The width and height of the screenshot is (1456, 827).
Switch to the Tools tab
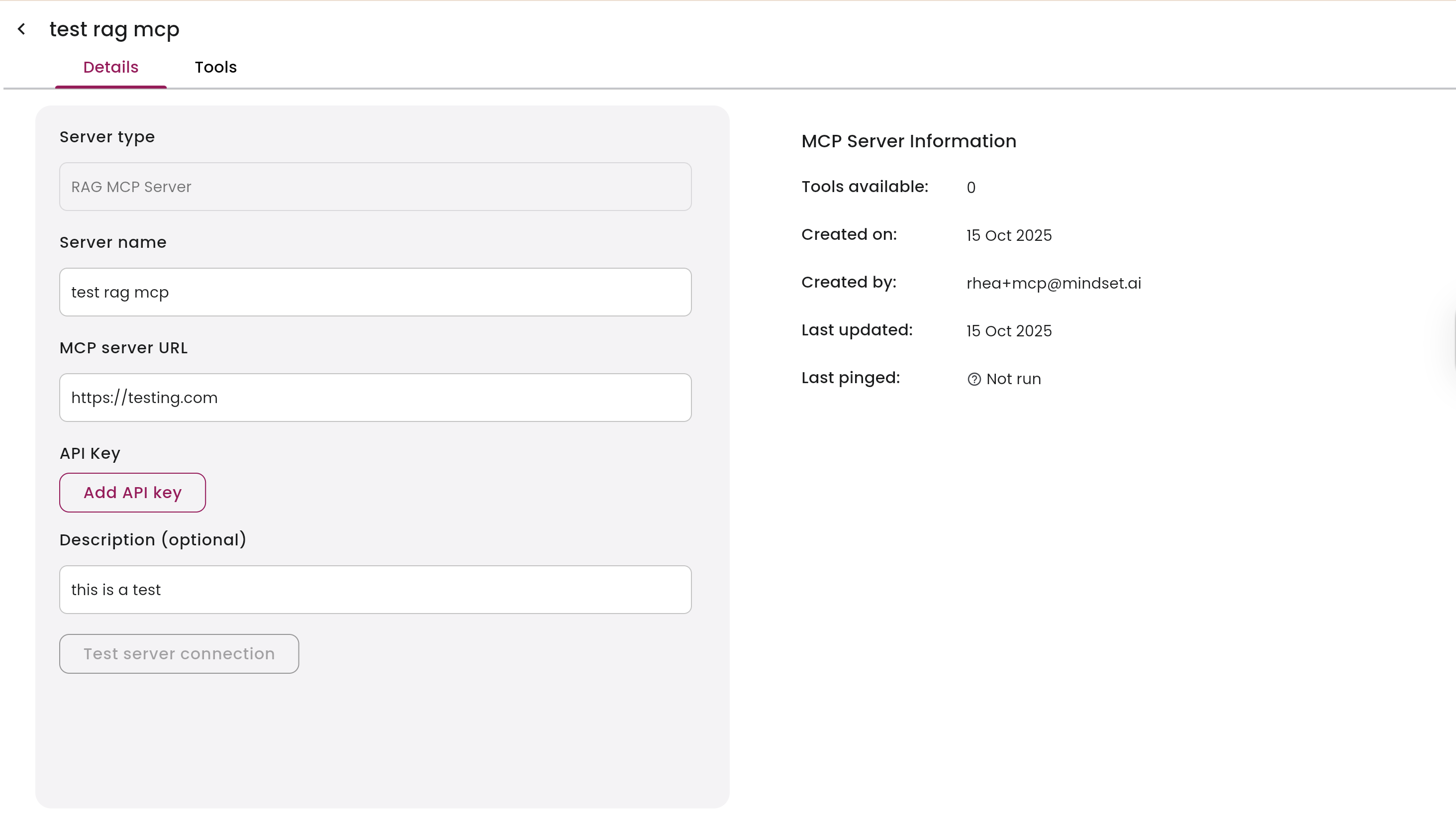point(215,67)
